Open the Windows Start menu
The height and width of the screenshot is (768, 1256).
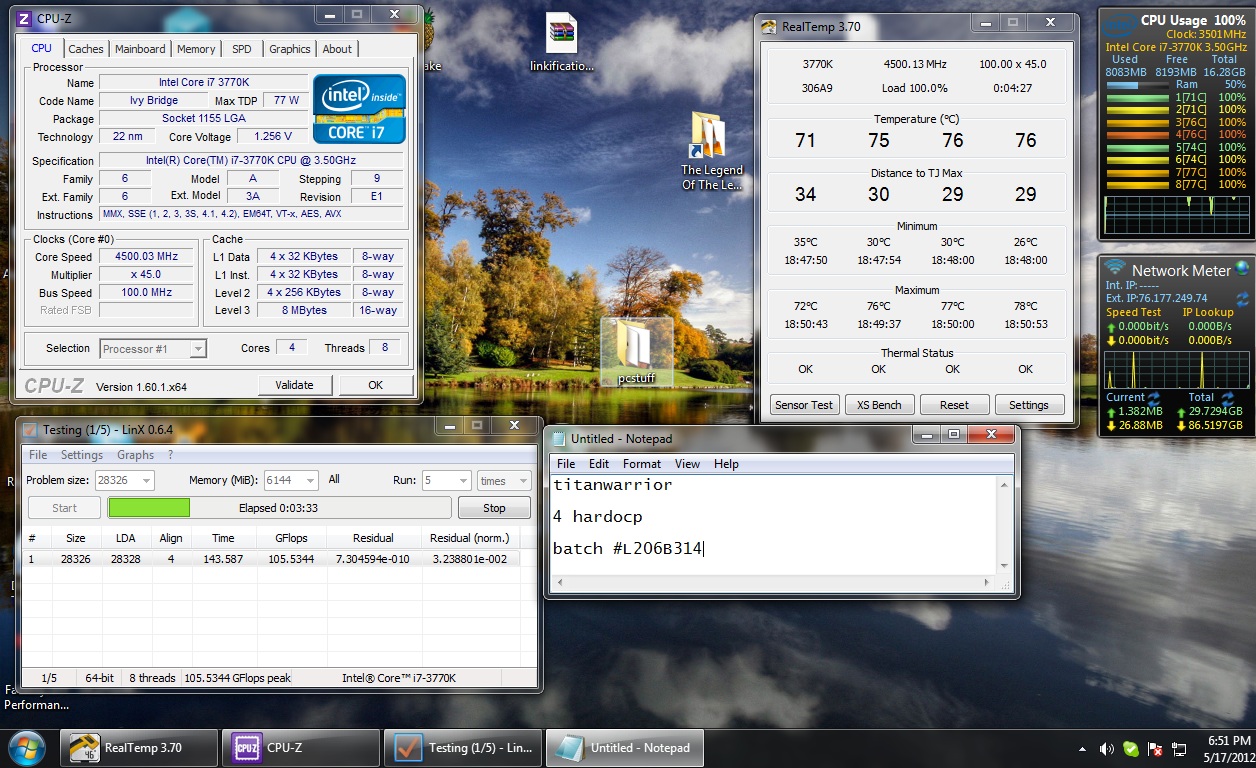coord(27,747)
